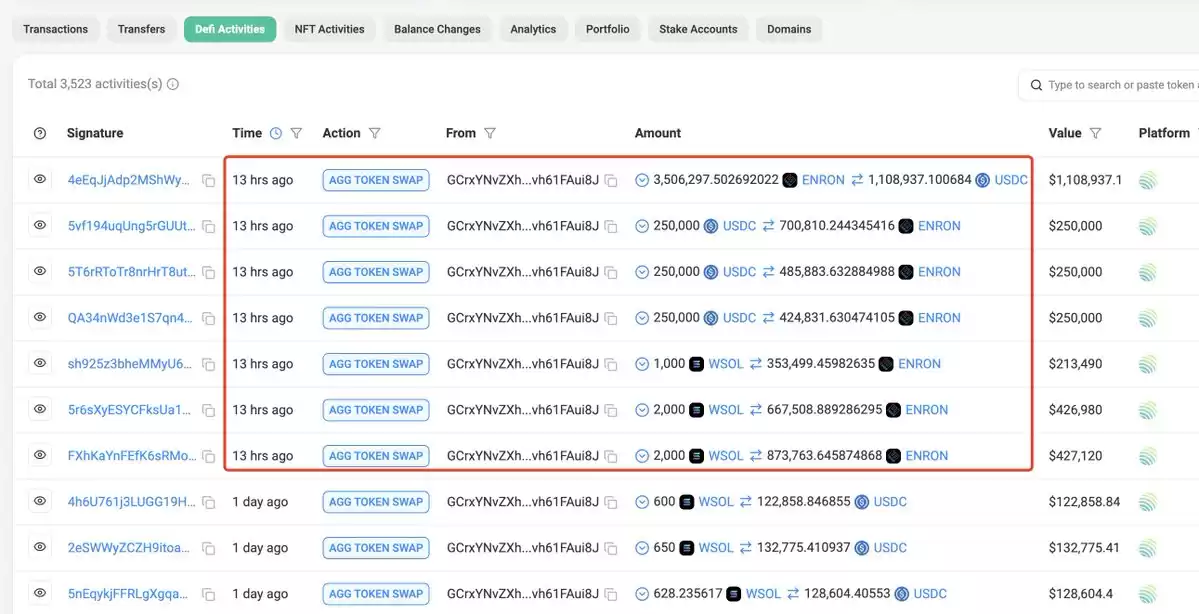Viewport: 1199px width, 614px height.
Task: Toggle eye view for QA34nWd3e1S7qn4 row
Action: [40, 317]
